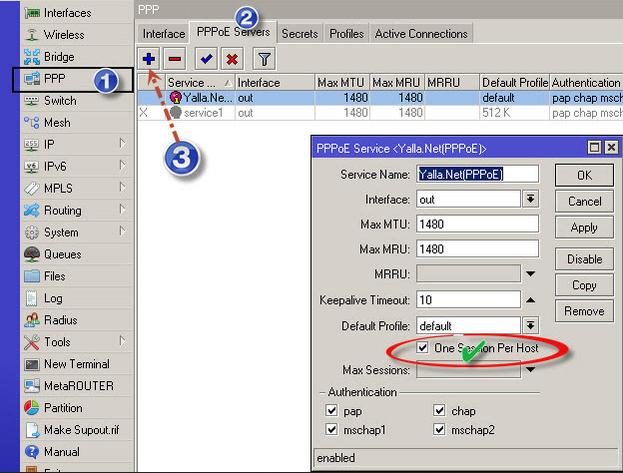Select Queues in the sidebar
This screenshot has width=623, height=473.
tap(62, 254)
